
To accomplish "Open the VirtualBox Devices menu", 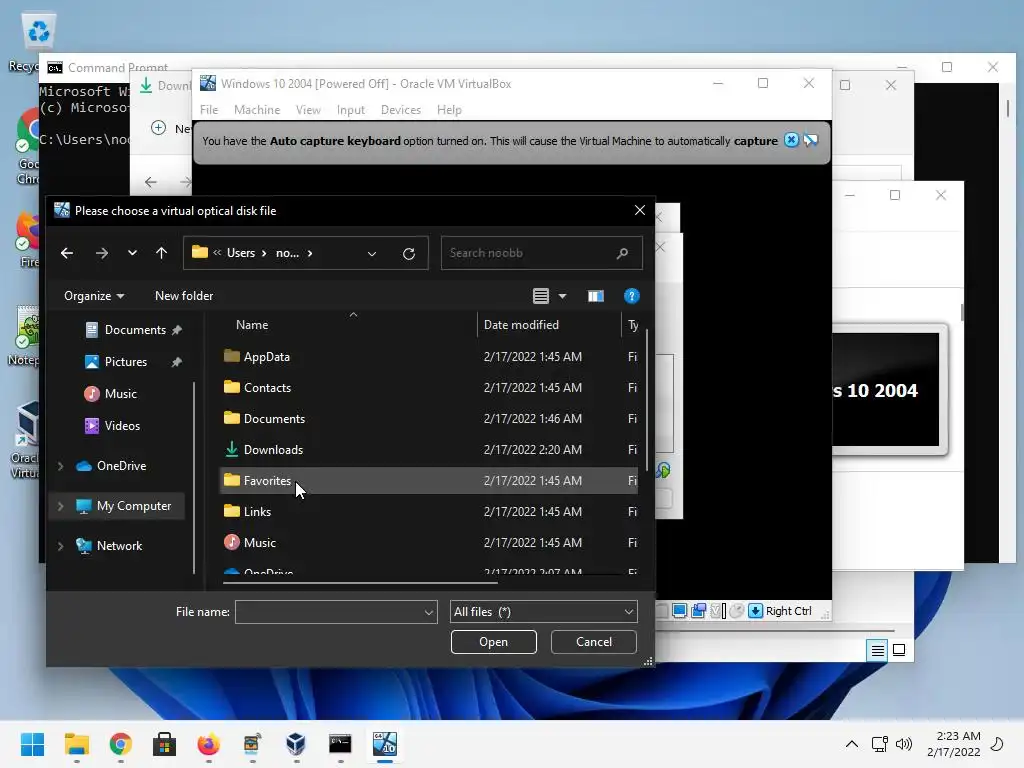I will point(401,110).
